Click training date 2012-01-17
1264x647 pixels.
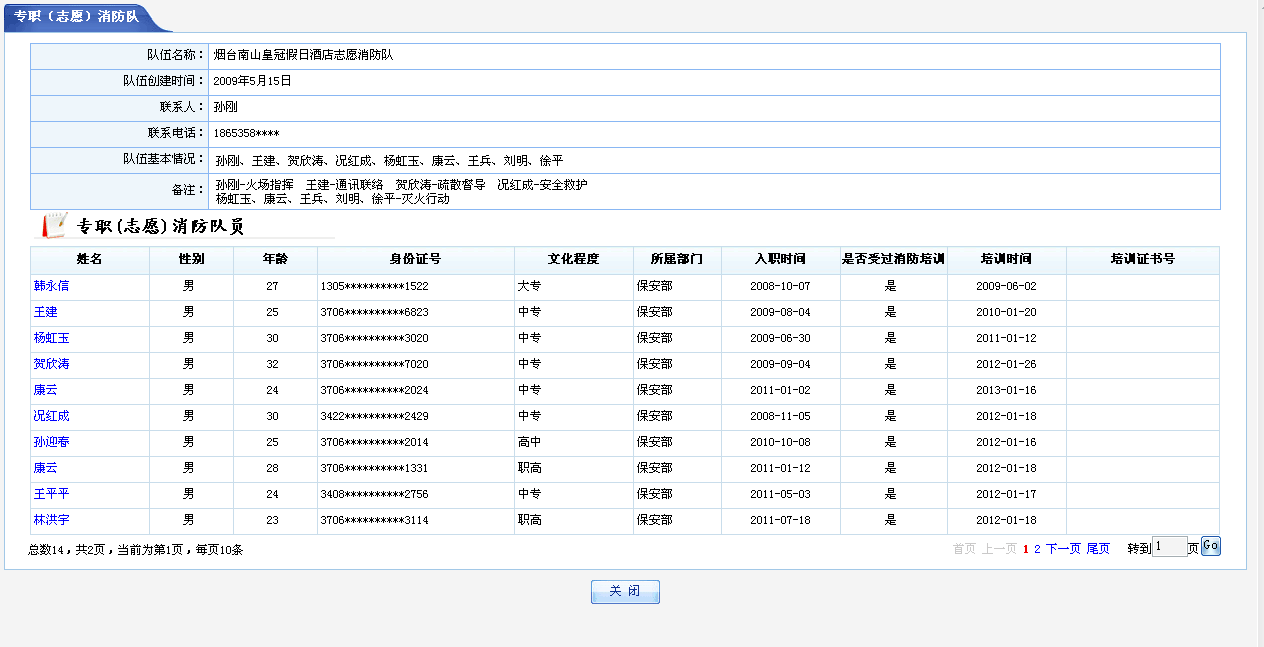pyautogui.click(x=1007, y=494)
